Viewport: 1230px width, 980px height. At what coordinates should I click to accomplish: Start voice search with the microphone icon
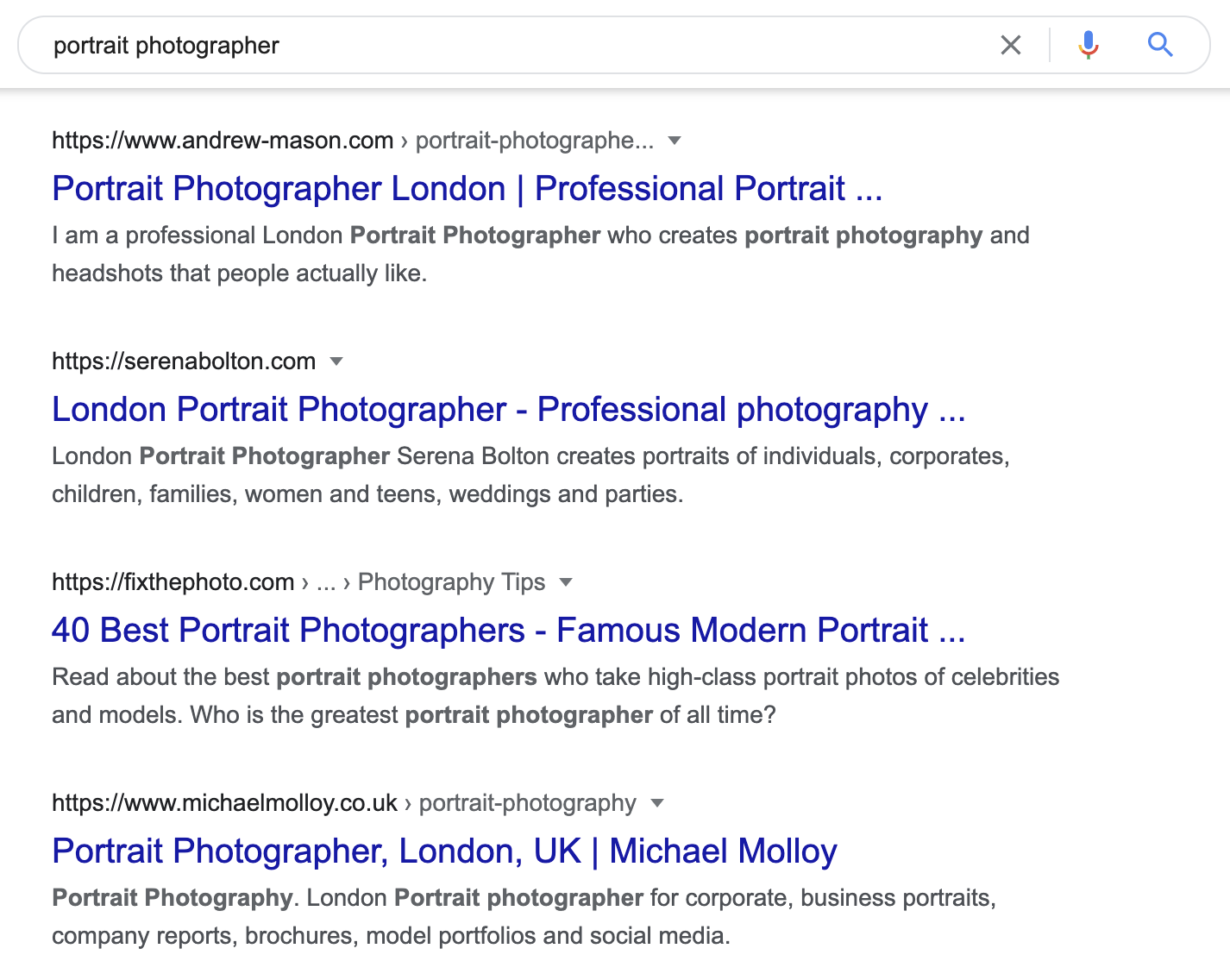coord(1089,45)
